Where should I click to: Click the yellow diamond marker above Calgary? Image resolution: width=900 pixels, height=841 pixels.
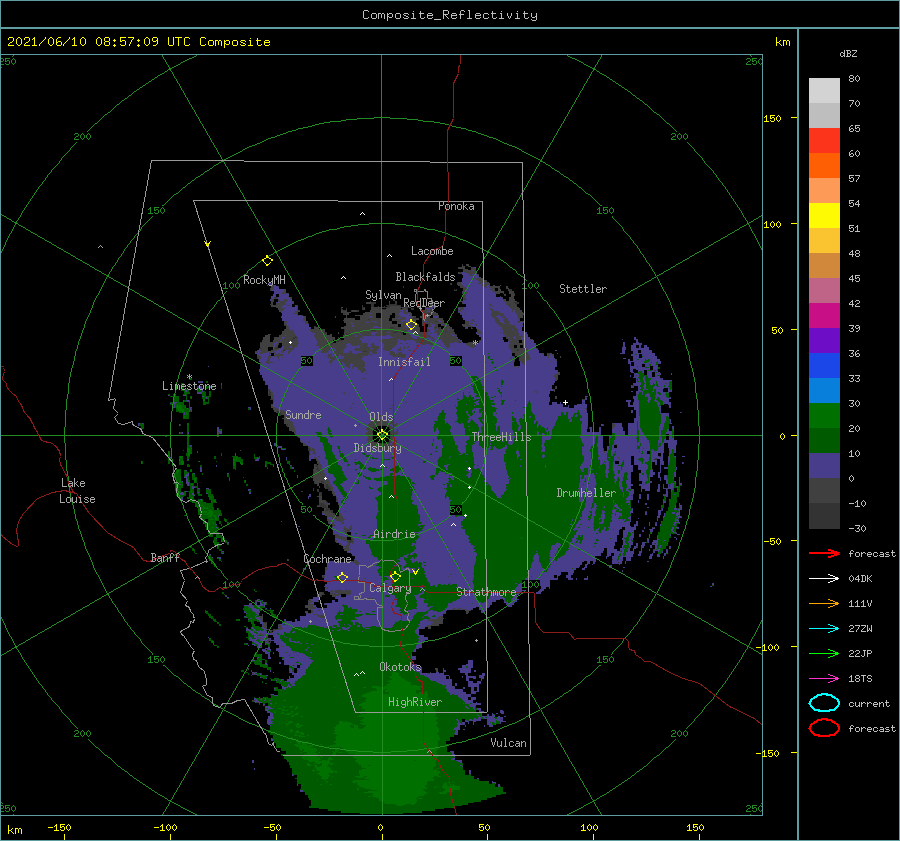point(395,576)
